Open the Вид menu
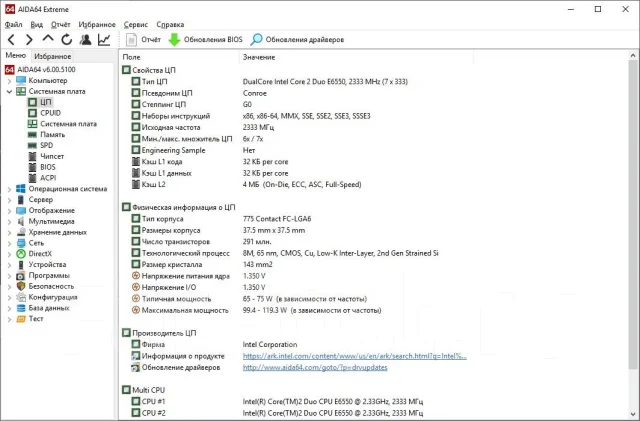This screenshot has height=421, width=640. [36, 25]
